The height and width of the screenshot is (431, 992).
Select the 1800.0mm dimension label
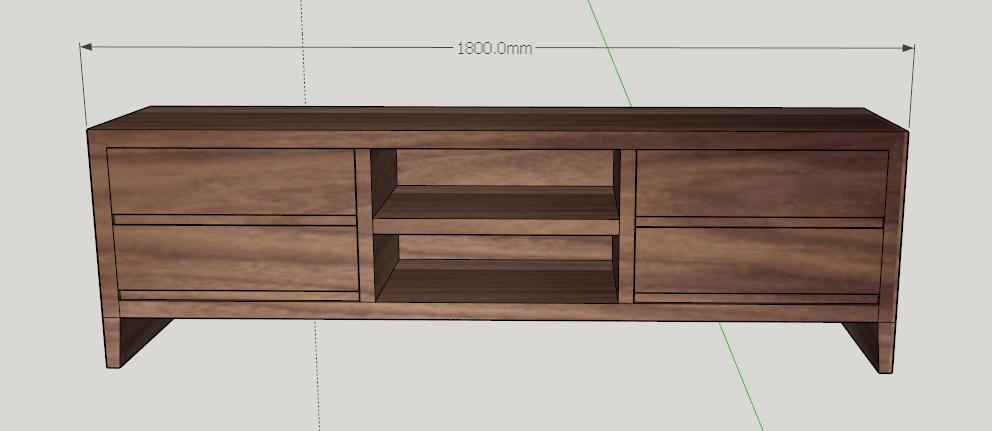click(x=494, y=48)
